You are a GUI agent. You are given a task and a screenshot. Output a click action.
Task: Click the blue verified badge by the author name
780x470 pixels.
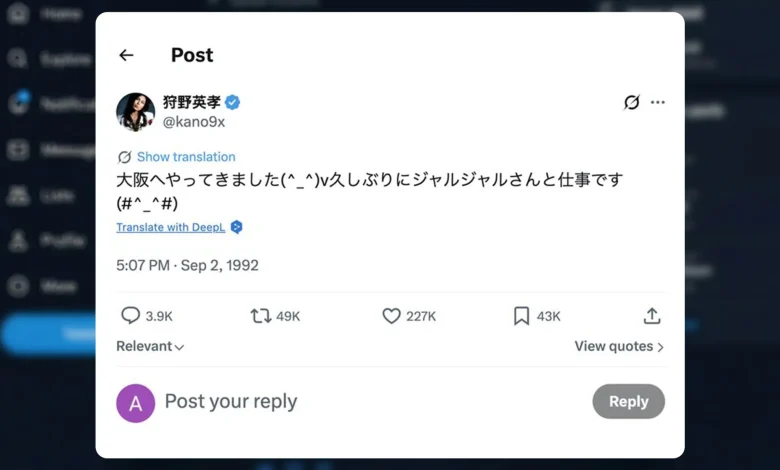[232, 102]
